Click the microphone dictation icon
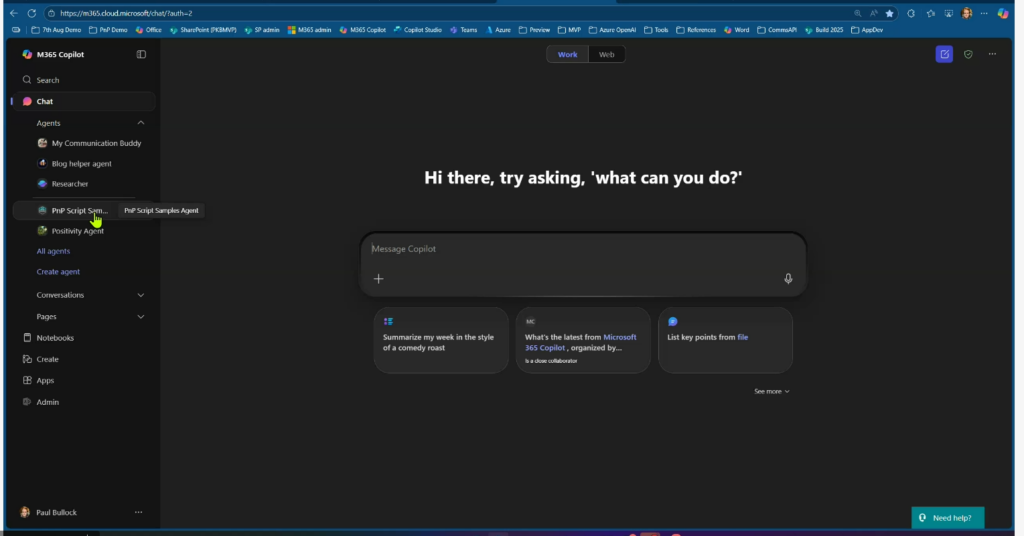This screenshot has height=536, width=1024. (788, 279)
